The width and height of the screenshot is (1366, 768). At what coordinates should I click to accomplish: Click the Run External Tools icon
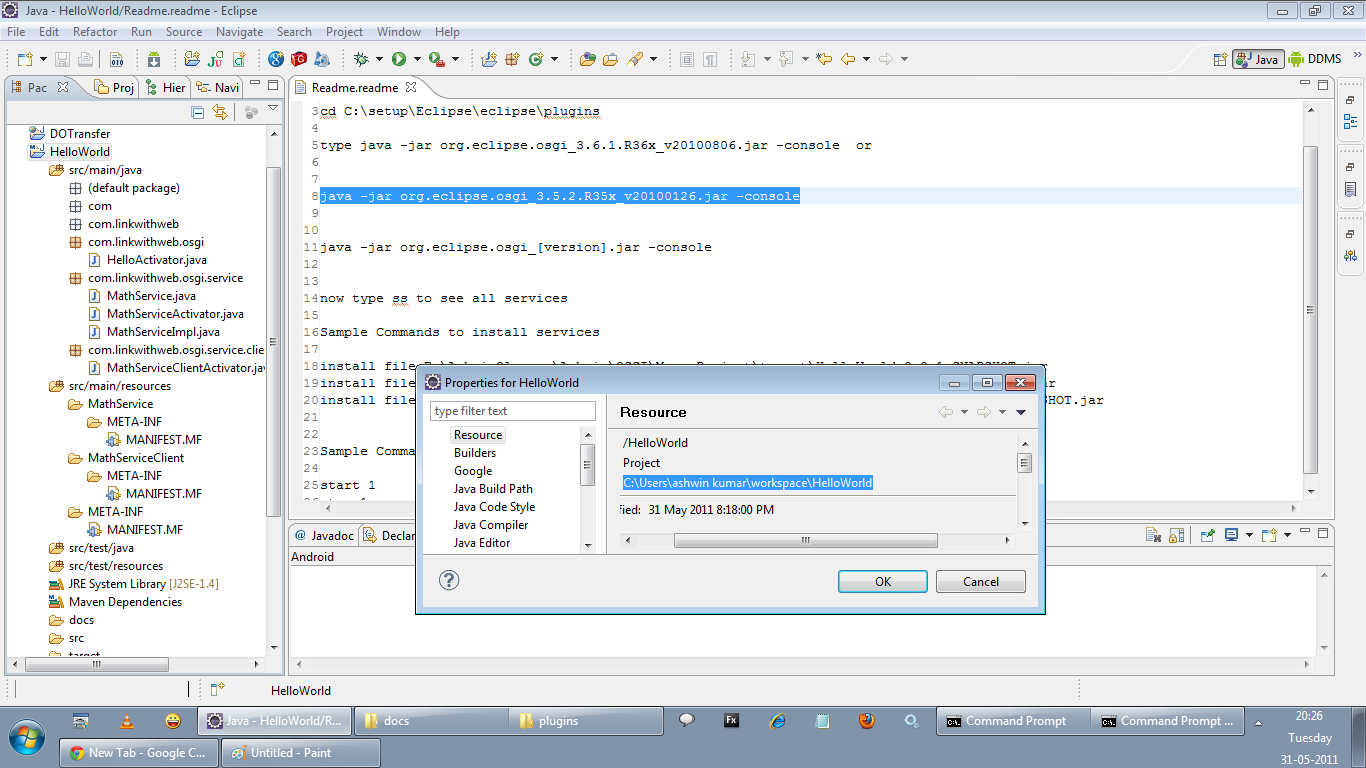click(437, 59)
